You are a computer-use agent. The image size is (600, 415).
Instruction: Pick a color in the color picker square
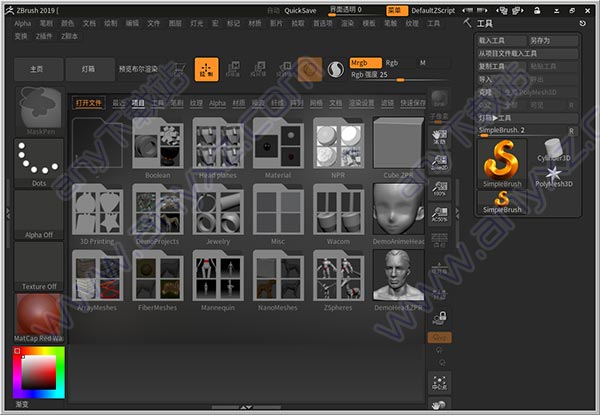pos(38,372)
